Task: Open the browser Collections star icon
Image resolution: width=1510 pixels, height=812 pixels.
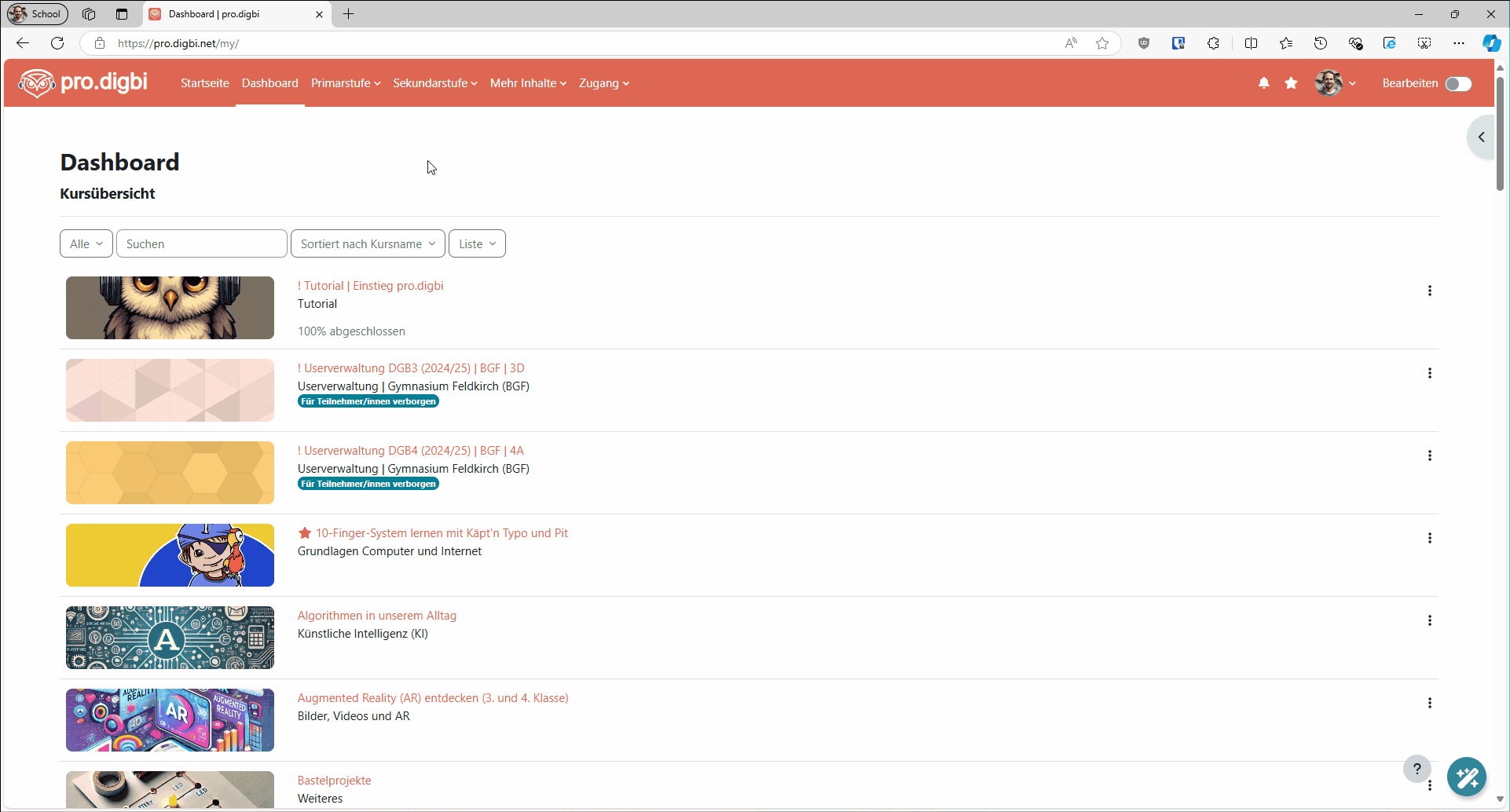Action: click(x=1286, y=43)
